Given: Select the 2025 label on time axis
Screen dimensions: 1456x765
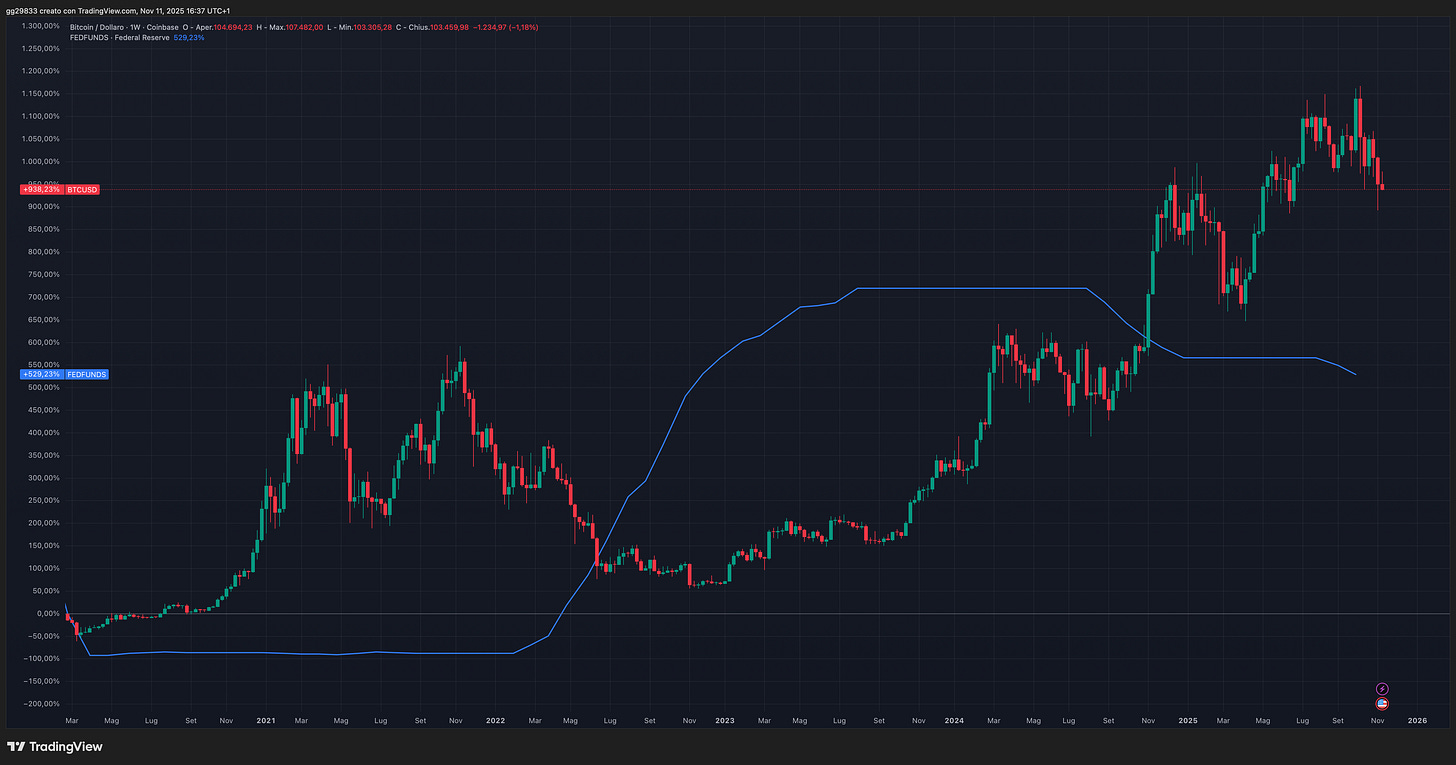Looking at the screenshot, I should pyautogui.click(x=1188, y=720).
